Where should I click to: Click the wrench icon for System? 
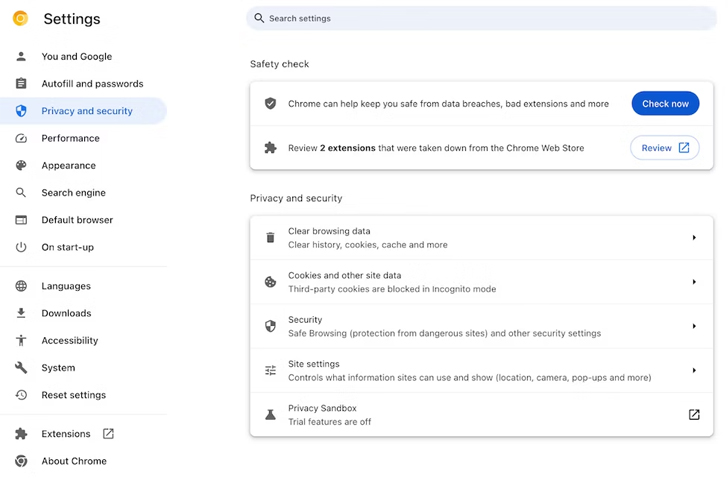click(x=21, y=368)
